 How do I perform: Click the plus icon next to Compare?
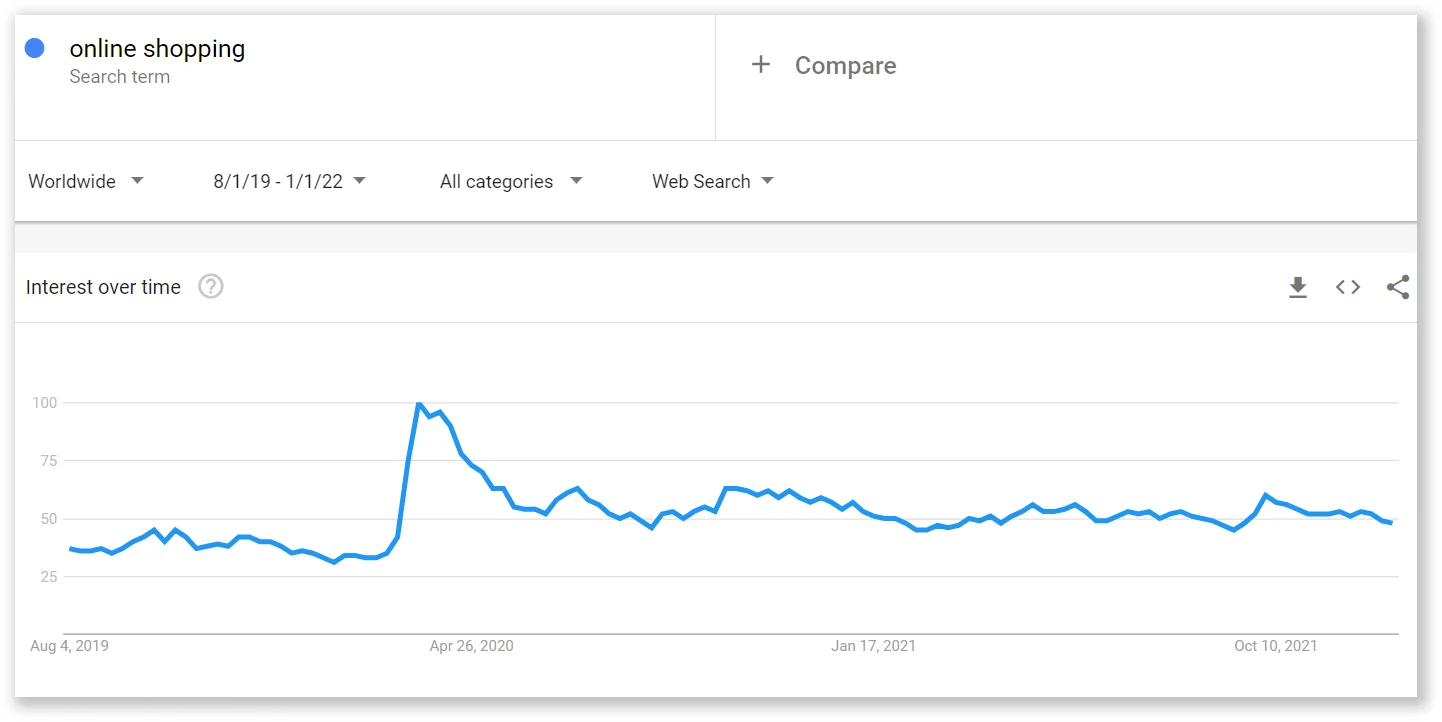click(x=761, y=64)
